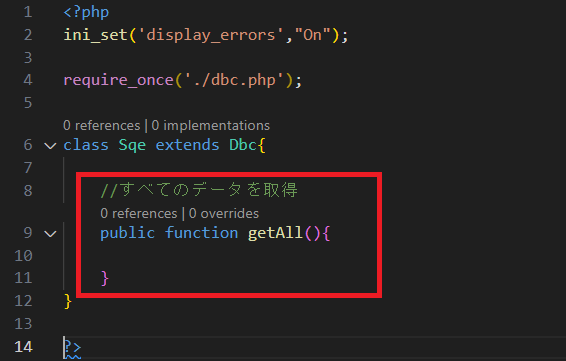Place cursor on the ini_set function name

[x=96, y=35]
